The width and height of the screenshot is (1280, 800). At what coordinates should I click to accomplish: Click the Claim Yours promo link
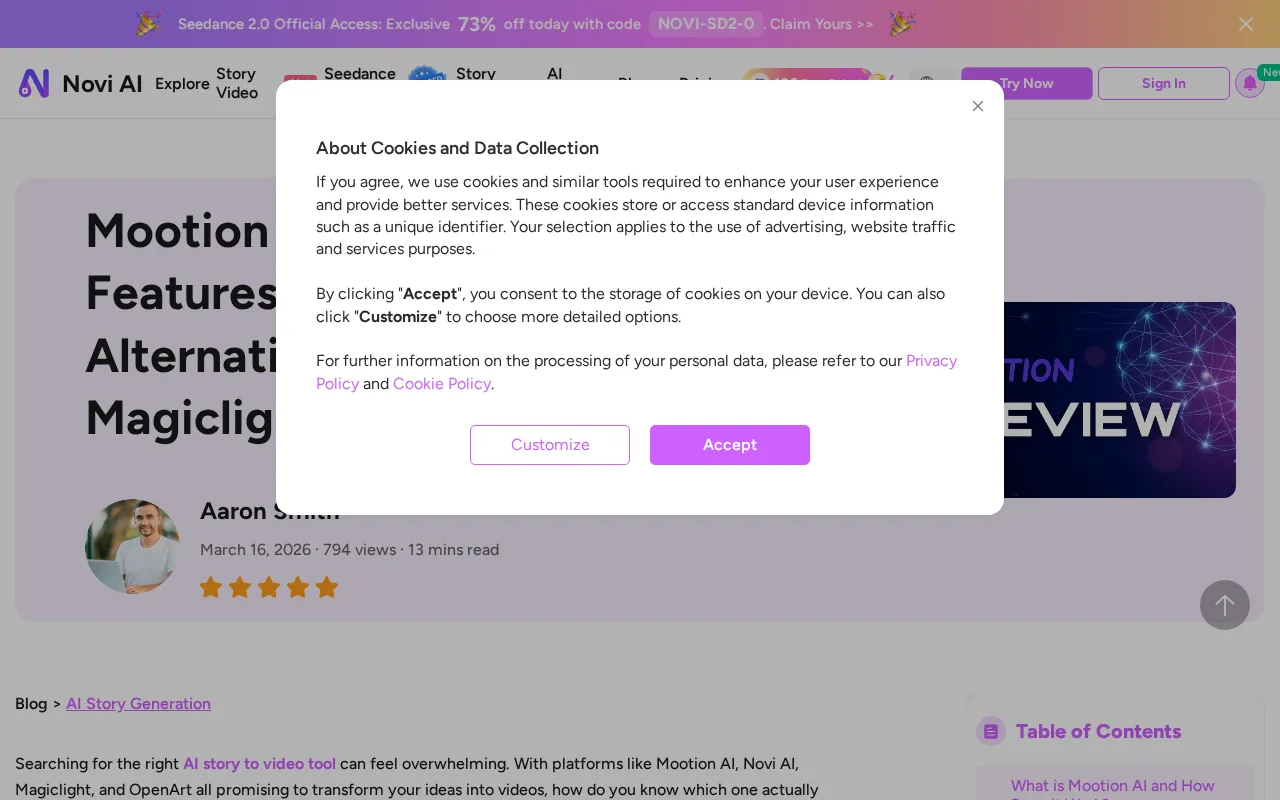click(822, 24)
